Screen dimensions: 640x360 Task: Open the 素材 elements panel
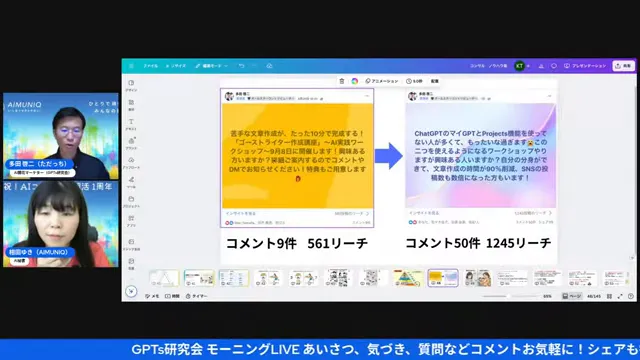pyautogui.click(x=131, y=105)
